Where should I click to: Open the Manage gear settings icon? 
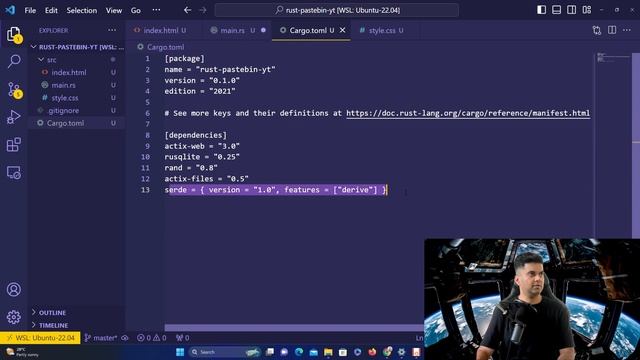(14, 317)
